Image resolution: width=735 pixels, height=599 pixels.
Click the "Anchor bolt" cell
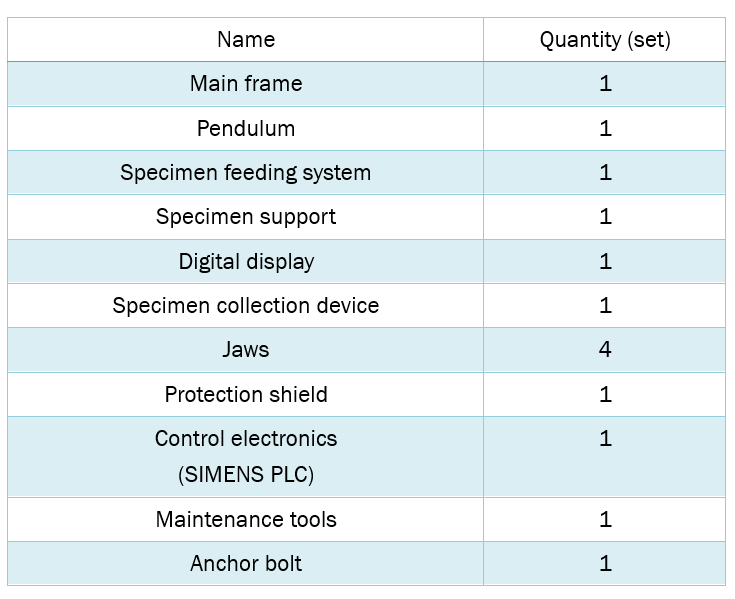(x=246, y=564)
